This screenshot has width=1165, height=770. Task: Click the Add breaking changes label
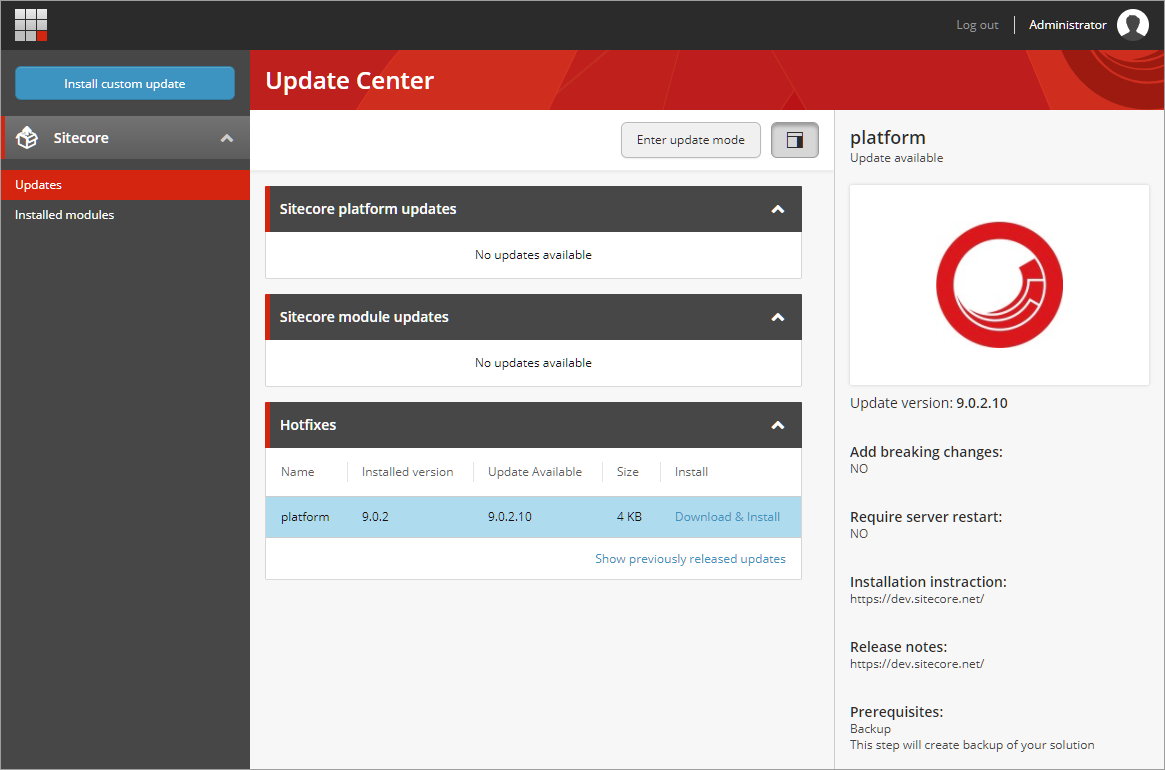(927, 452)
